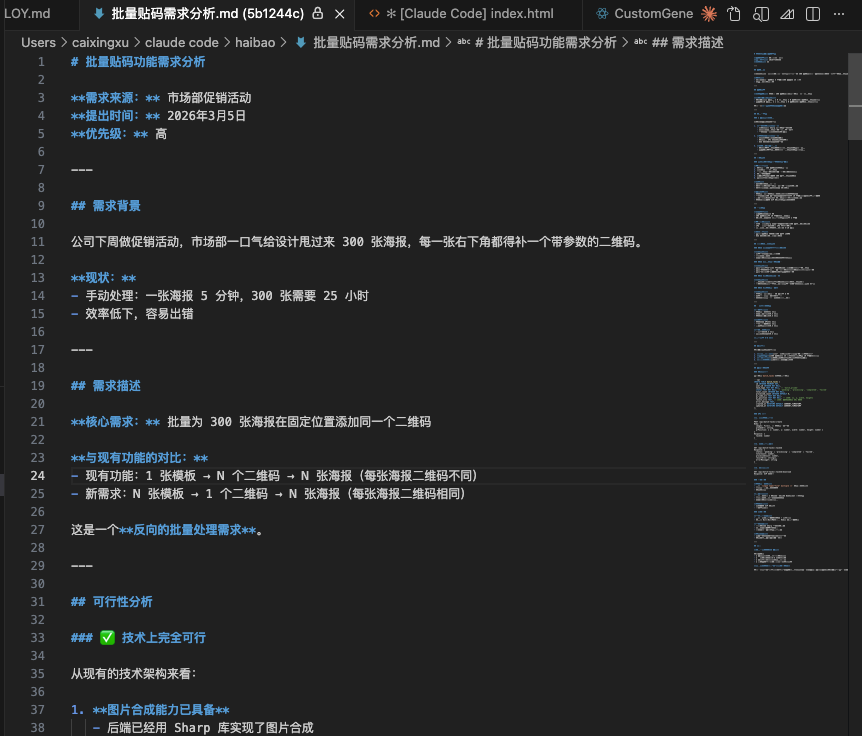Image resolution: width=862 pixels, height=736 pixels.
Task: Click heading '## 需求描述' on line 19
Action: [x=106, y=386]
